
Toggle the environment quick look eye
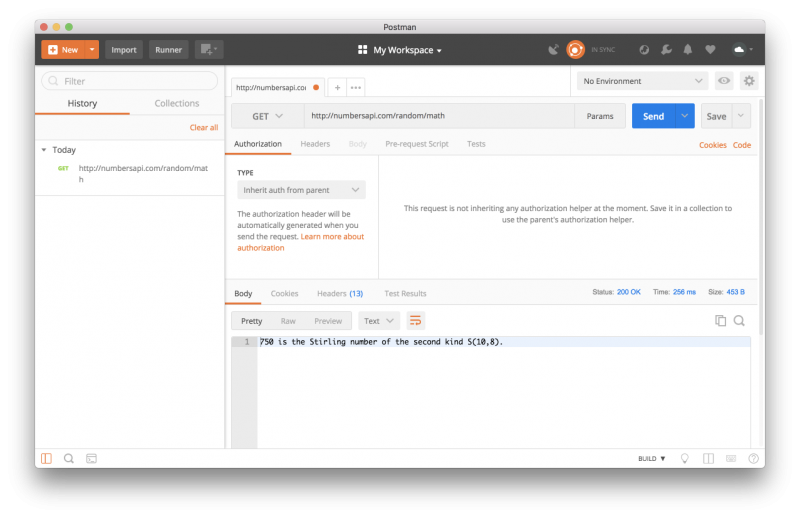coord(723,81)
